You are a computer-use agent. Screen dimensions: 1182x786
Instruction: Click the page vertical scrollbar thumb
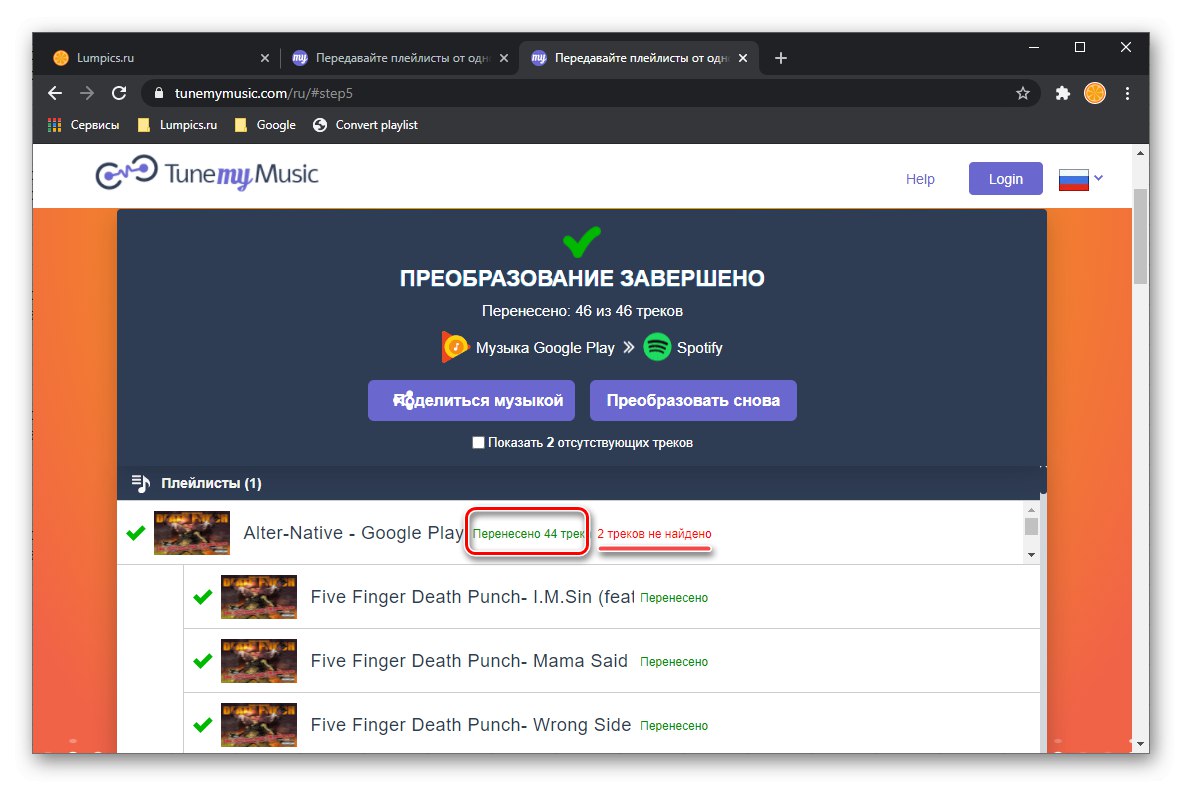point(1141,236)
